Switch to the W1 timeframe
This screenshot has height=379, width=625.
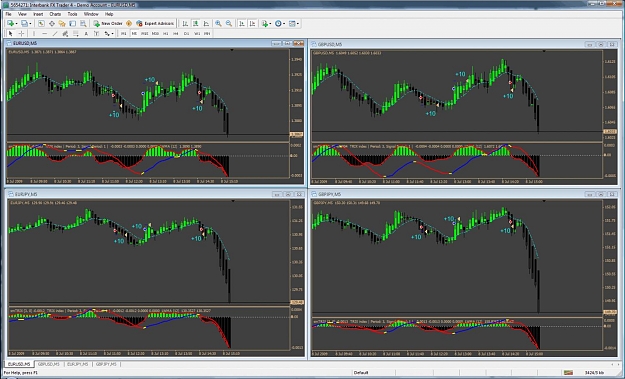click(197, 33)
